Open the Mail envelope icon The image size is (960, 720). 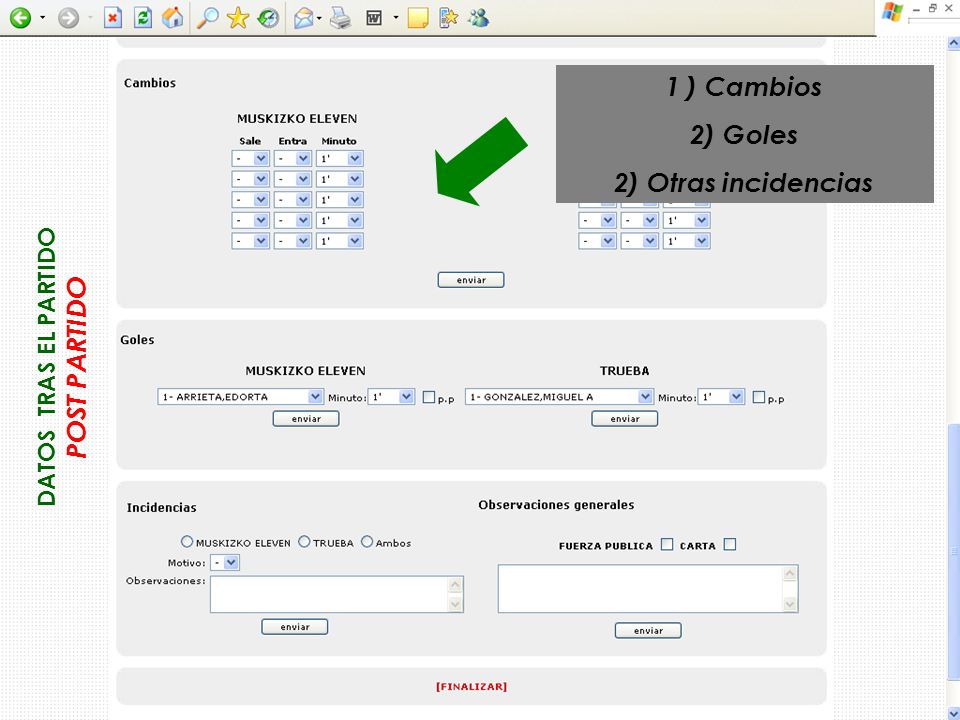pos(304,18)
